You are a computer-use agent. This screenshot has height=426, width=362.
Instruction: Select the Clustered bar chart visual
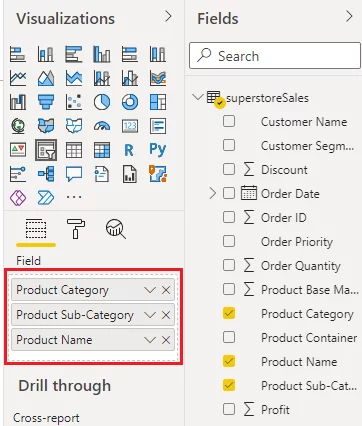tap(74, 54)
